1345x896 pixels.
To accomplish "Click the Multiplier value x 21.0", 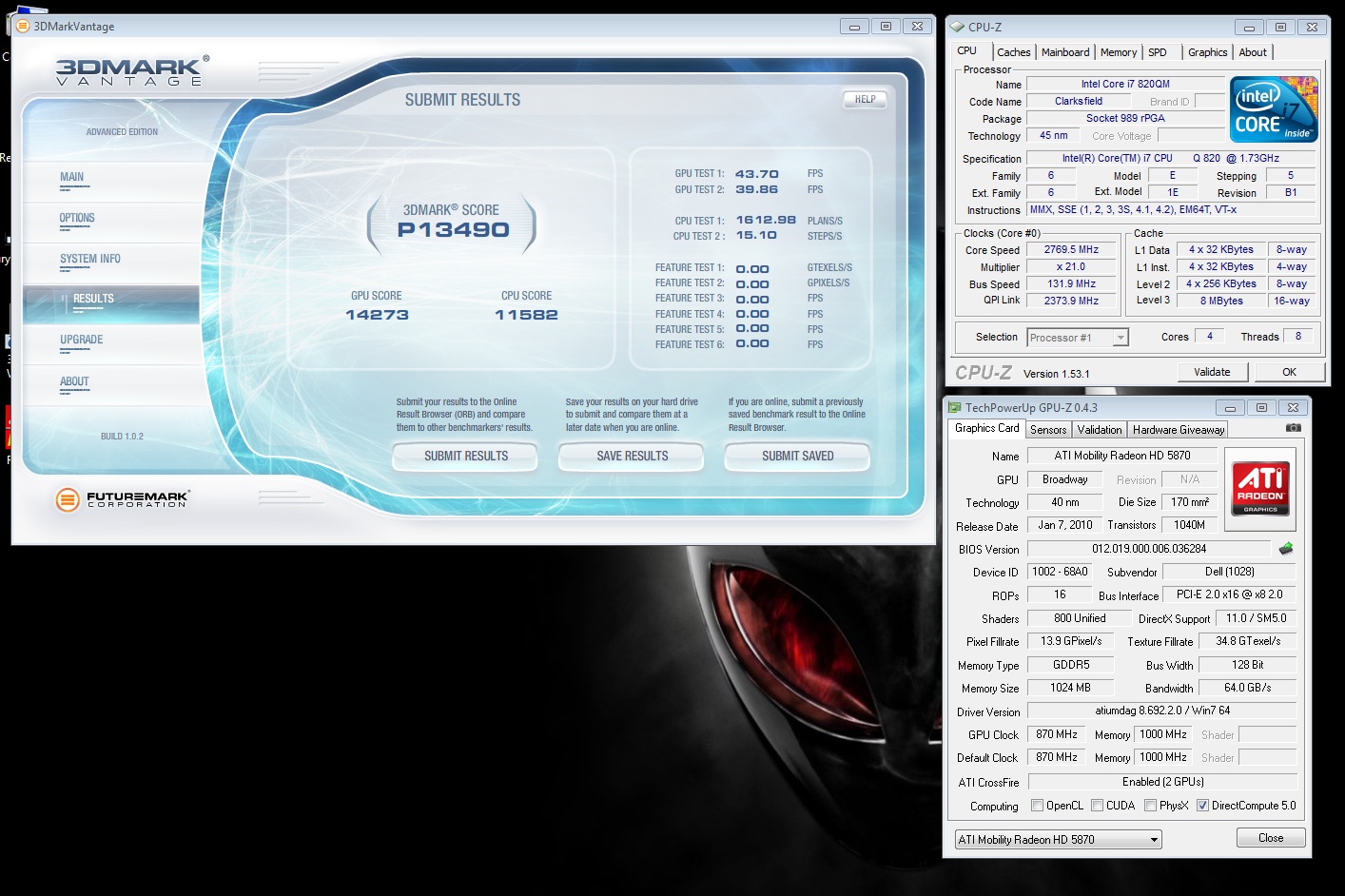I will coord(1071,266).
